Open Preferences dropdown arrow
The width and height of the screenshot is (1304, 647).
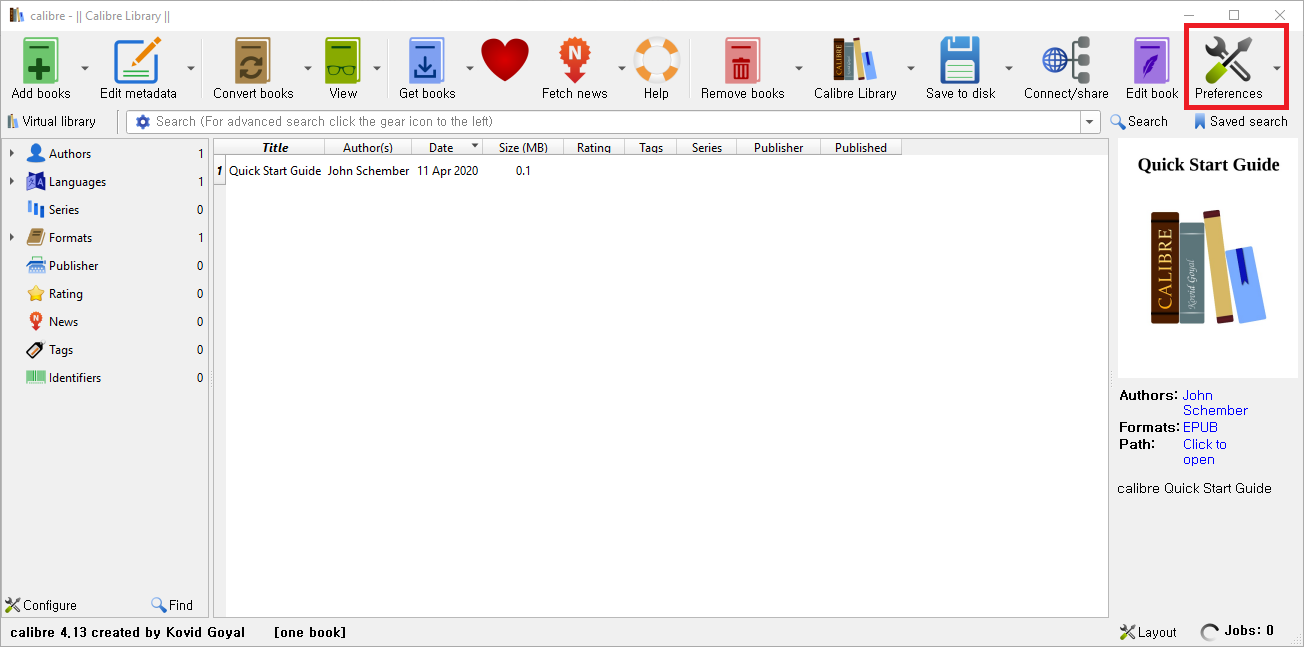click(x=1277, y=68)
